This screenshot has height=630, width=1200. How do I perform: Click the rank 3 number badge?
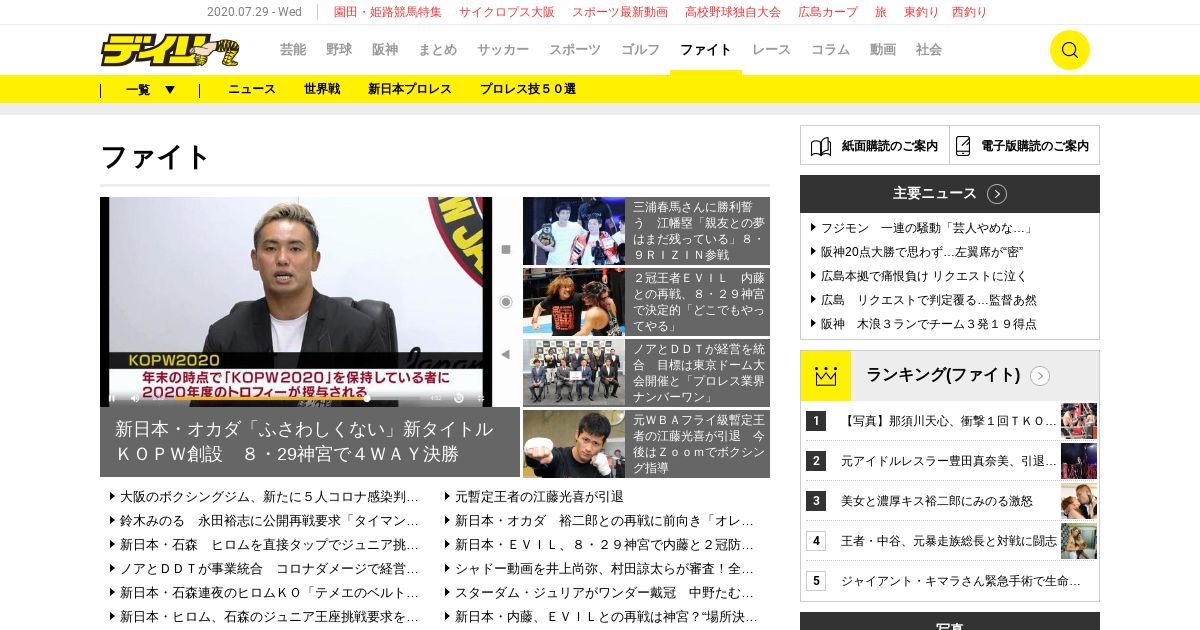click(x=816, y=501)
